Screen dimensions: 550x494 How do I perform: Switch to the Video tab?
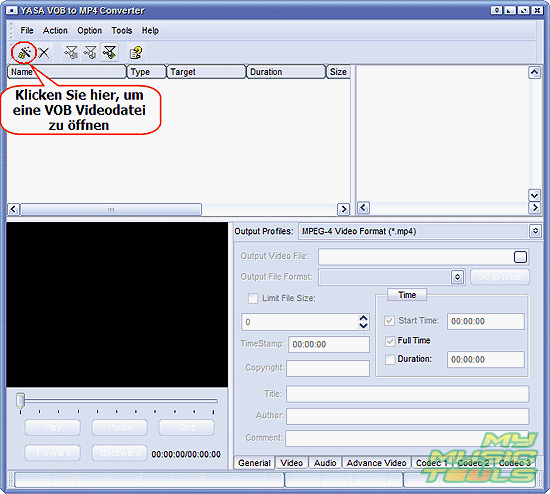pos(291,463)
